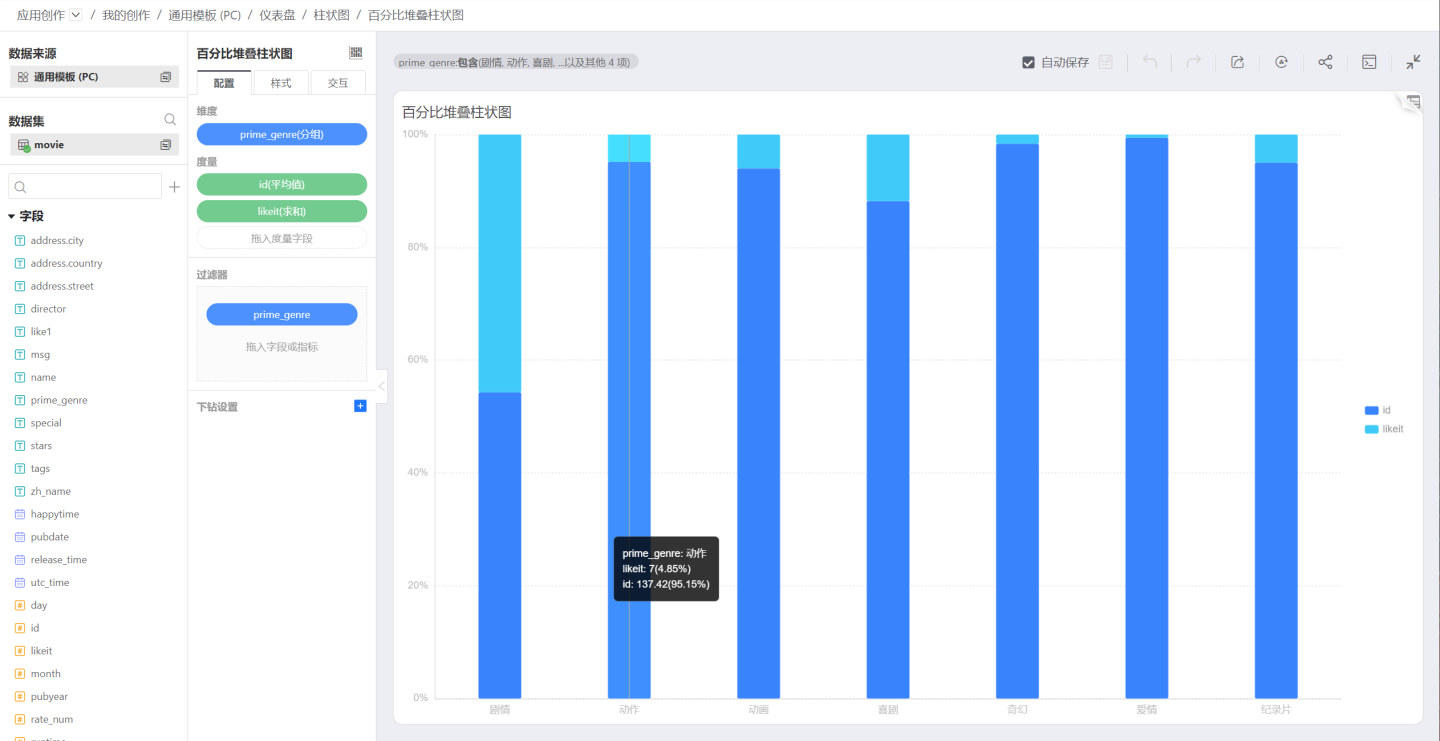Collapse the 字段 field list section

tap(12, 216)
